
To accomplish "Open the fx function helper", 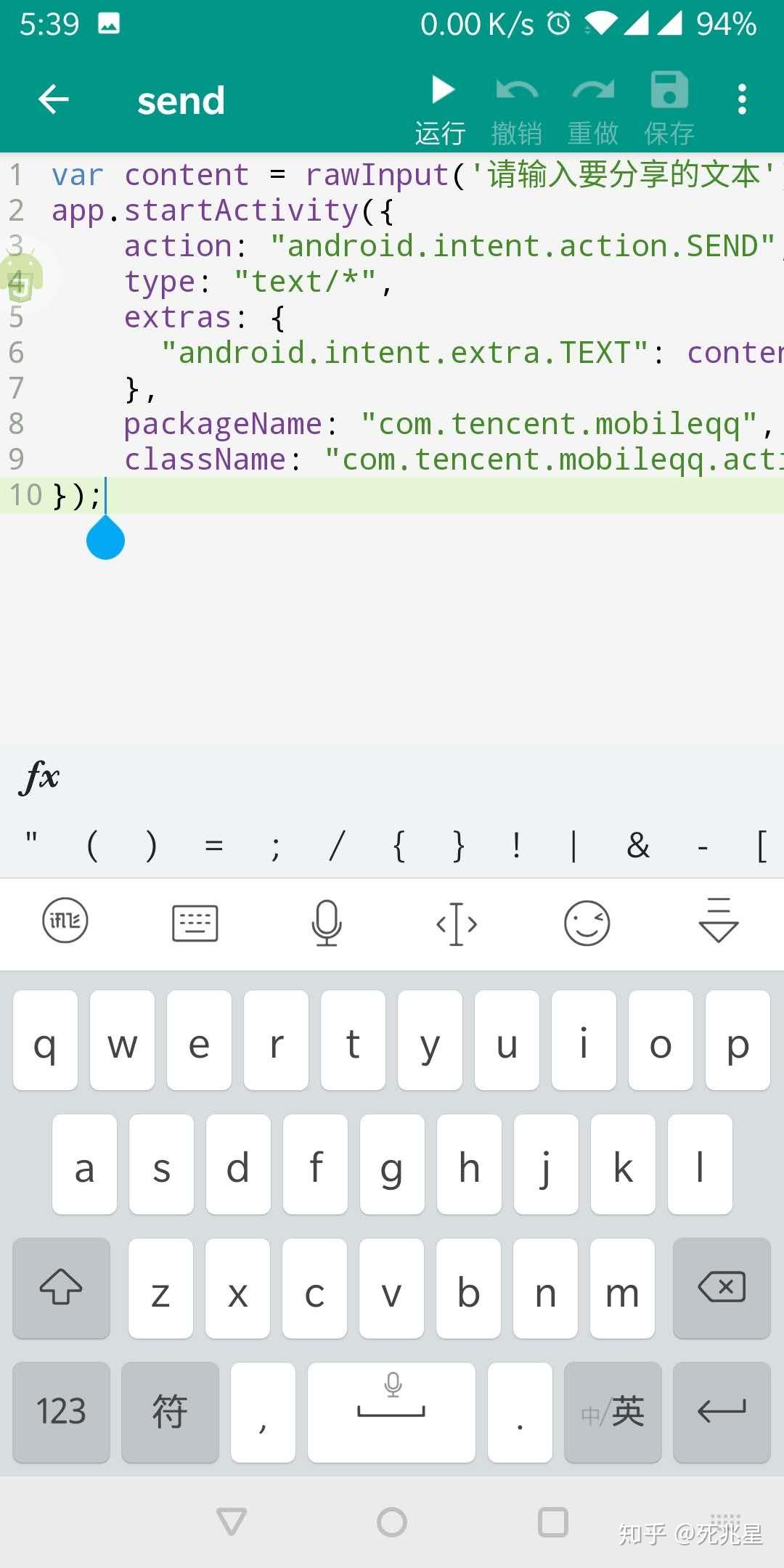I will (40, 777).
